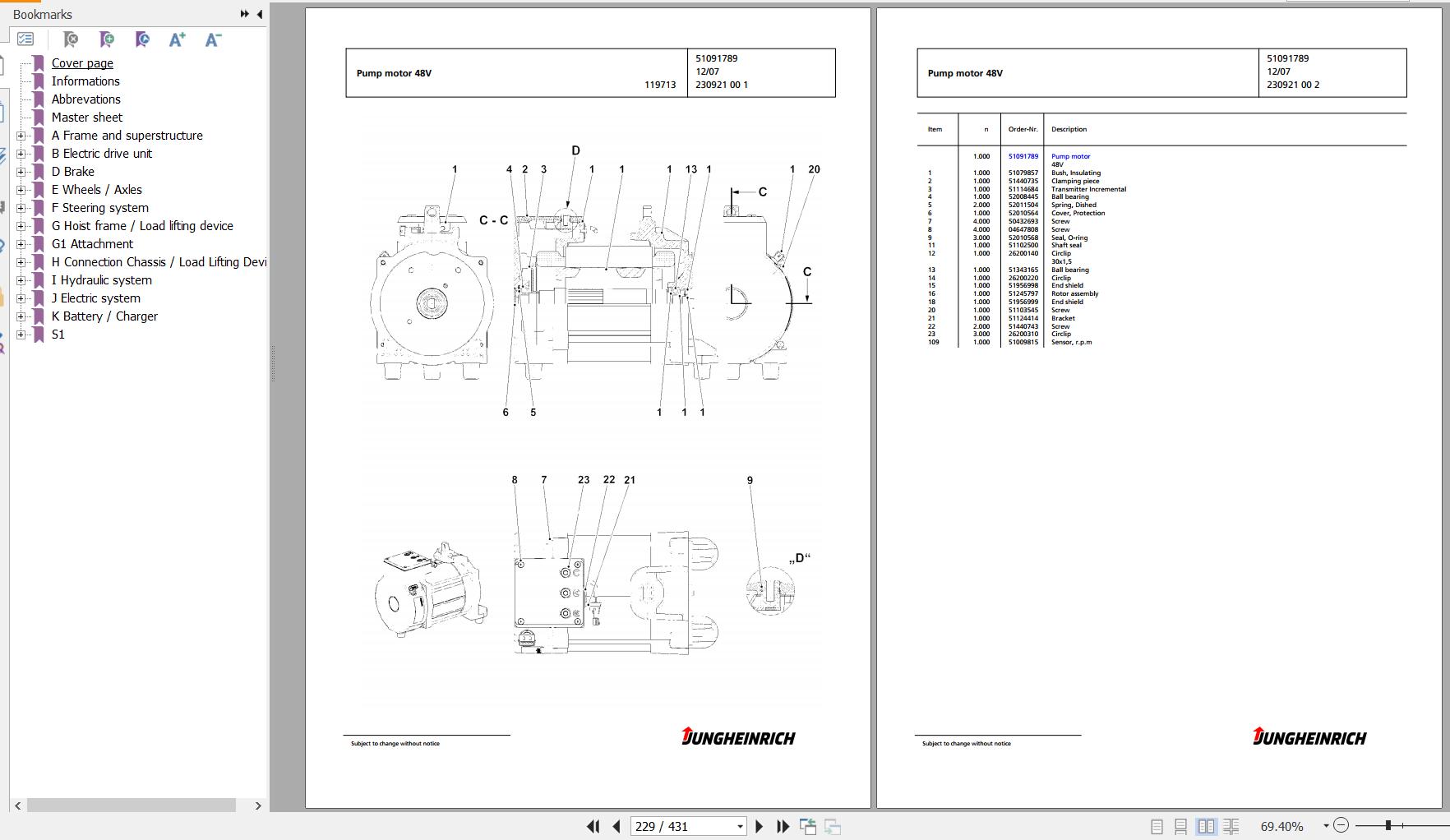Screen dimensions: 1450x840
Task: Click the bookmark scrollbar right arrow
Action: pyautogui.click(x=258, y=805)
